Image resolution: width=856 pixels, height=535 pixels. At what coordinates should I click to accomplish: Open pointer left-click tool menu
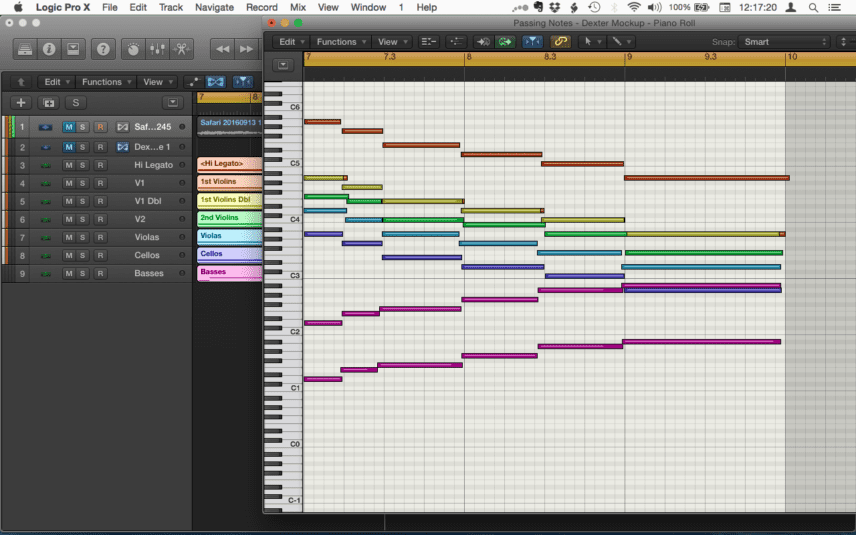point(592,41)
